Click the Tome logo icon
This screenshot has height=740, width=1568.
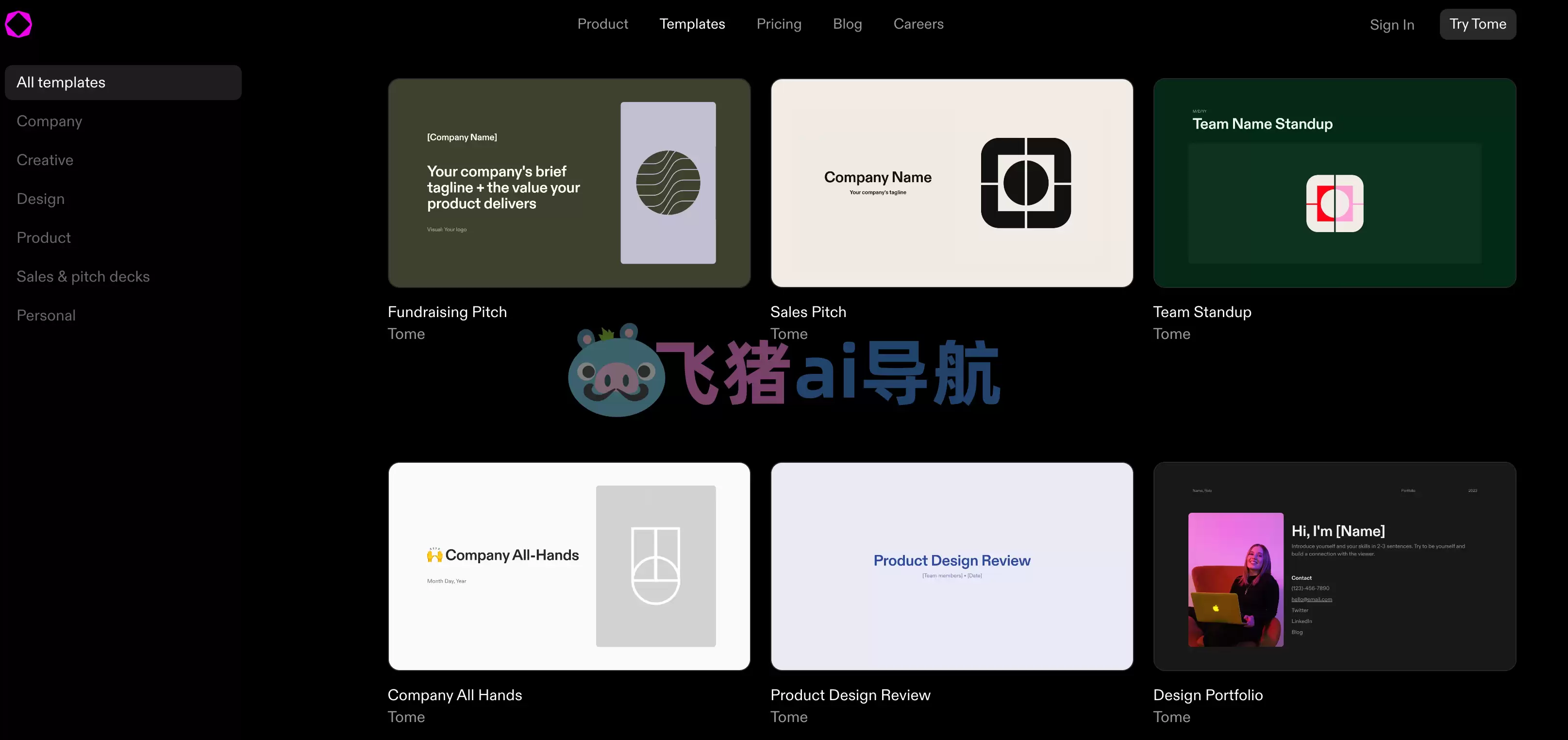18,24
